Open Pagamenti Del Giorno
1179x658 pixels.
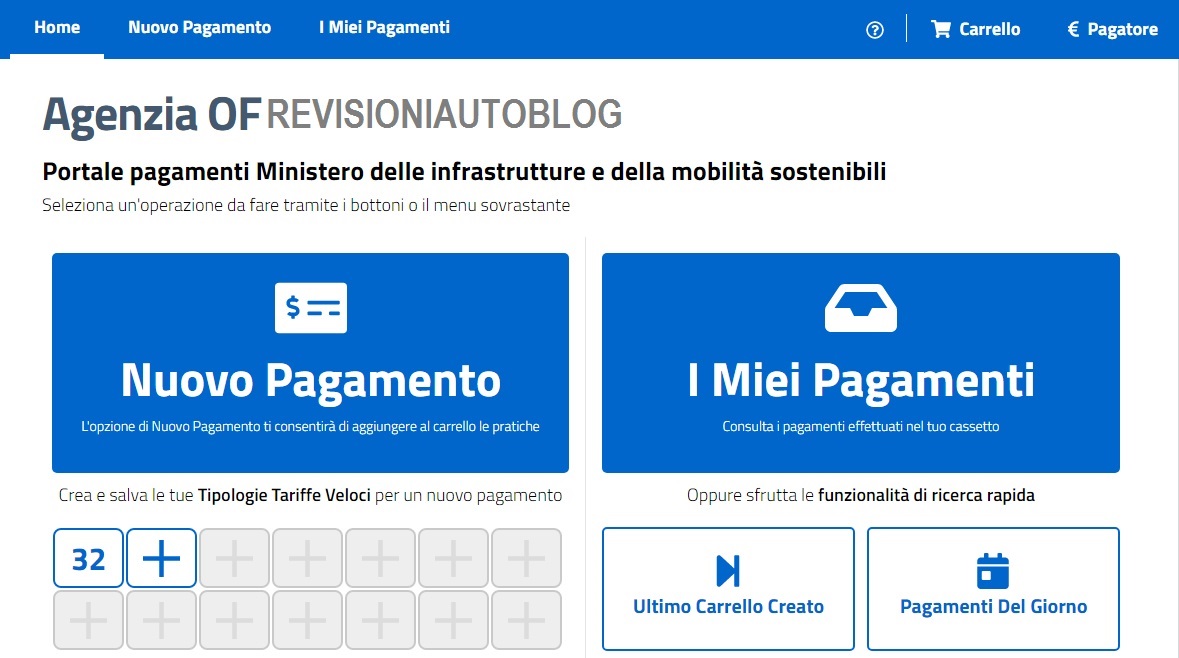click(993, 588)
